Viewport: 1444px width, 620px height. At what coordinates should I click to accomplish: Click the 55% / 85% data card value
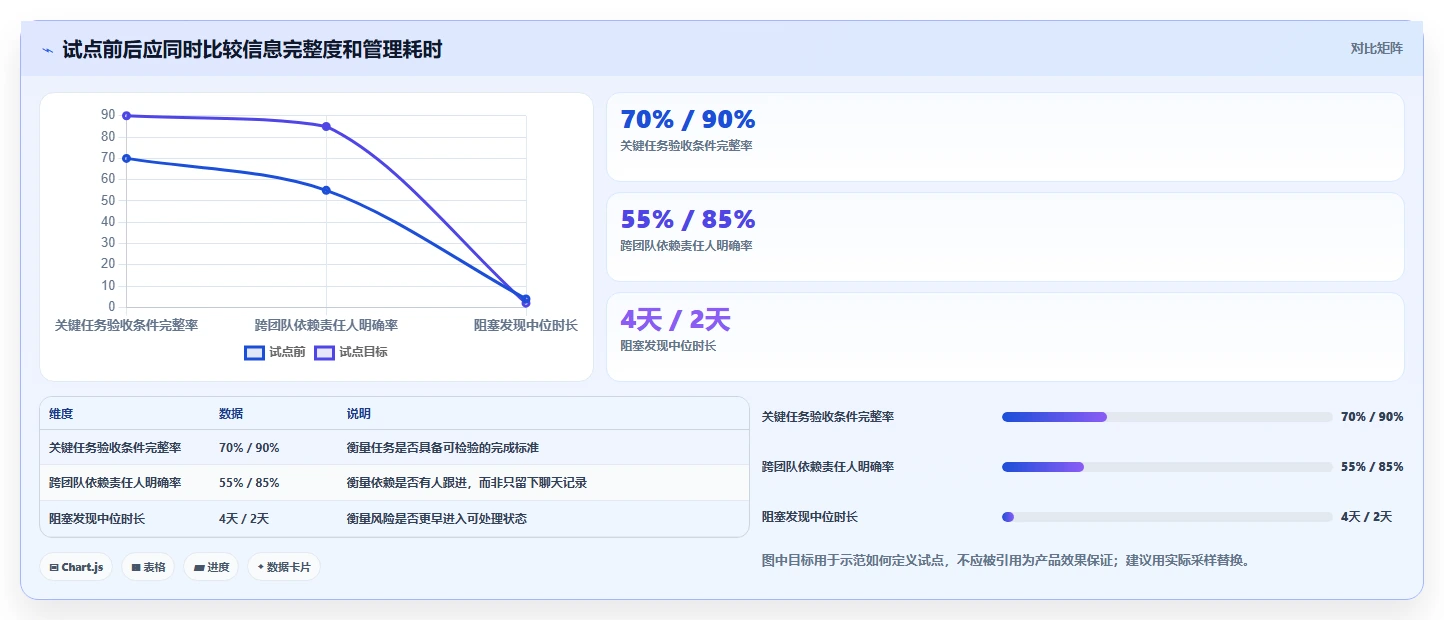[x=688, y=220]
